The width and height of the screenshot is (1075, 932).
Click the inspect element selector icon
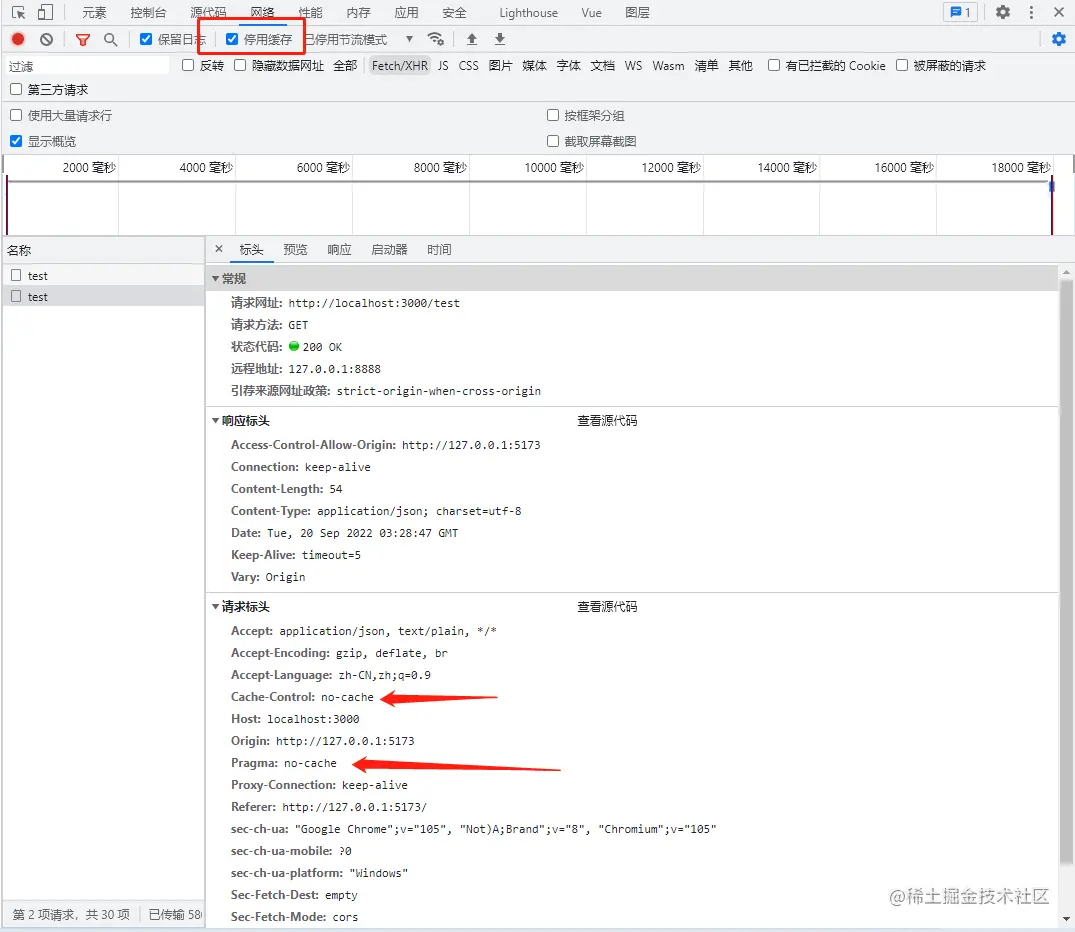click(x=19, y=12)
